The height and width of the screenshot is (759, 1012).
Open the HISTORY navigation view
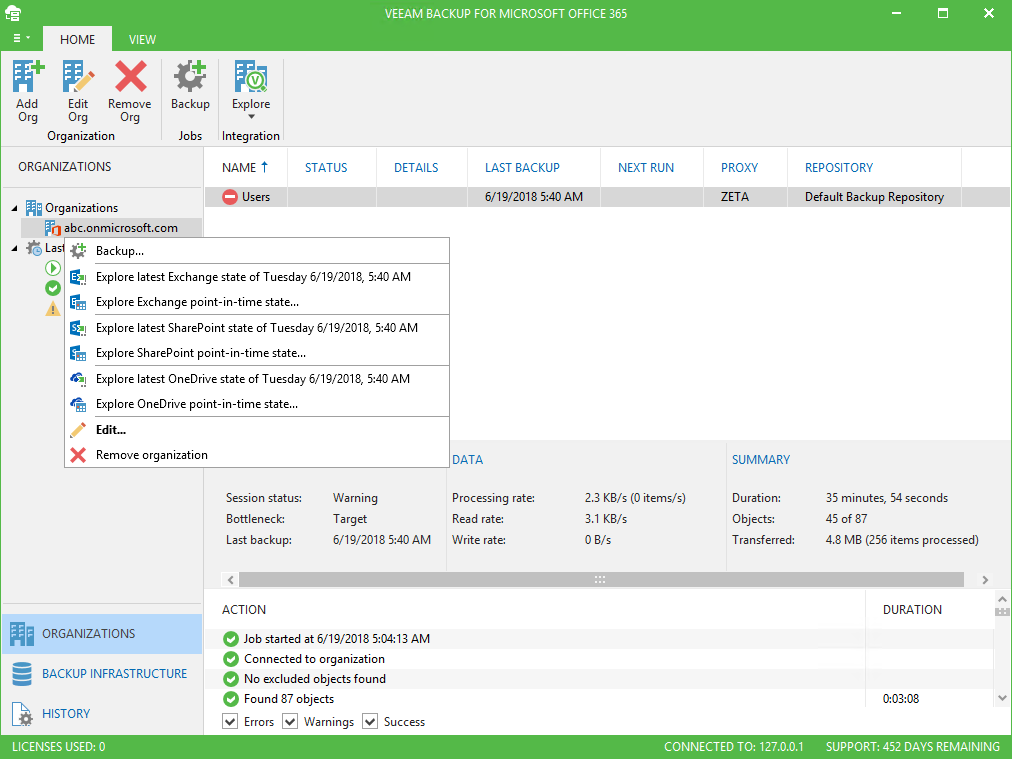[102, 714]
